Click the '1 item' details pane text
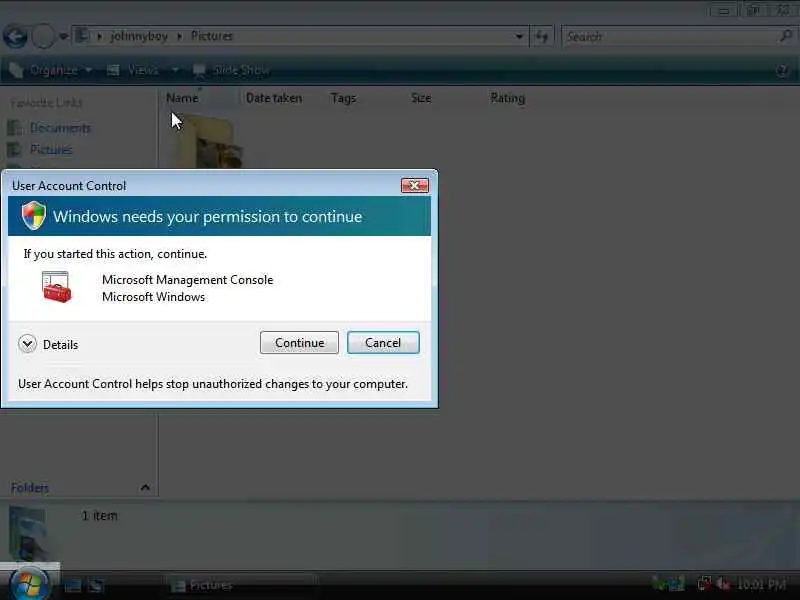This screenshot has height=600, width=800. 100,515
